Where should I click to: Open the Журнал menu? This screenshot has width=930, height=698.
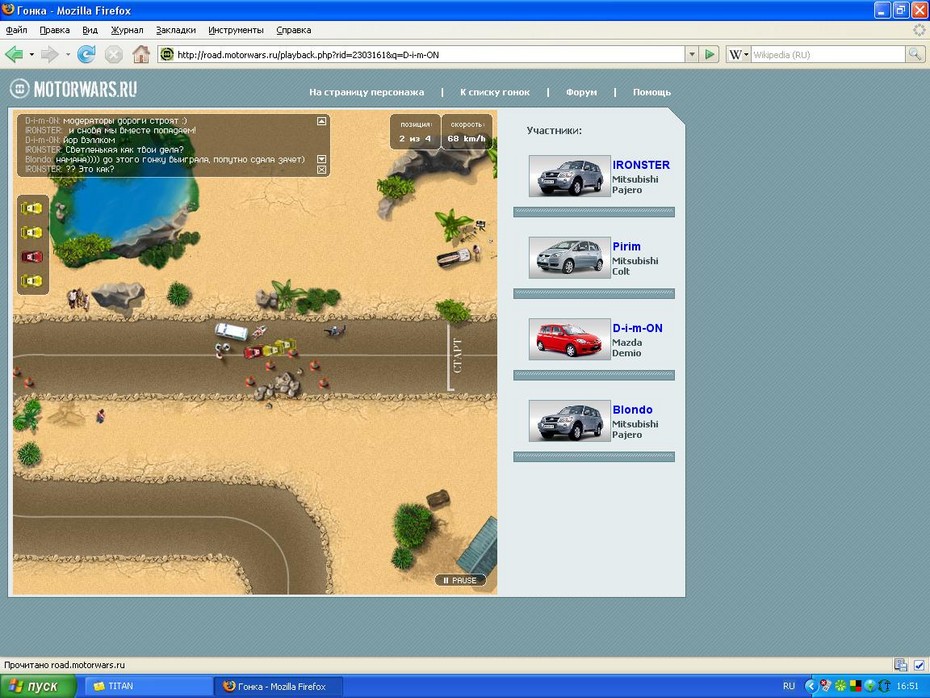pos(127,30)
